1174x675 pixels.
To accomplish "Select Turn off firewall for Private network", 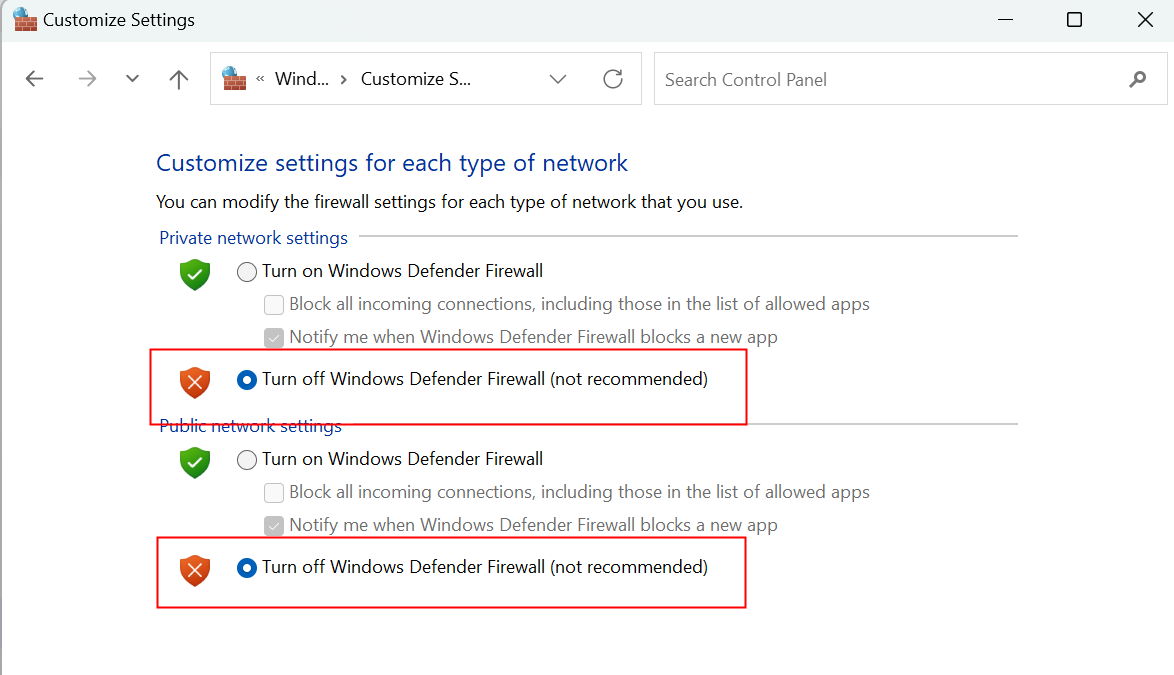I will 247,380.
